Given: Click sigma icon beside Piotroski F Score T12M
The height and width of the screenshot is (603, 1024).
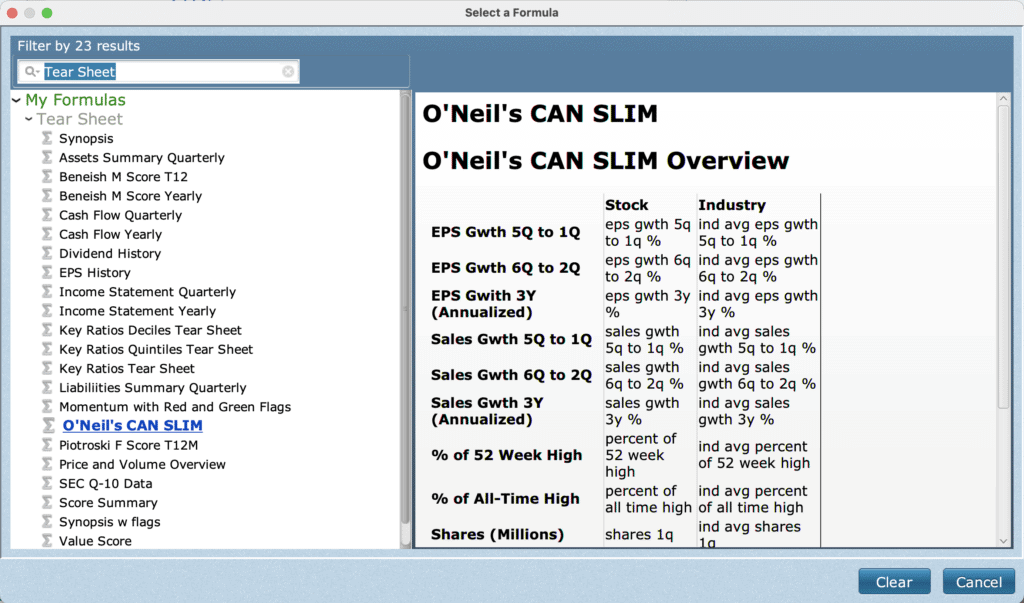Looking at the screenshot, I should click(x=47, y=444).
